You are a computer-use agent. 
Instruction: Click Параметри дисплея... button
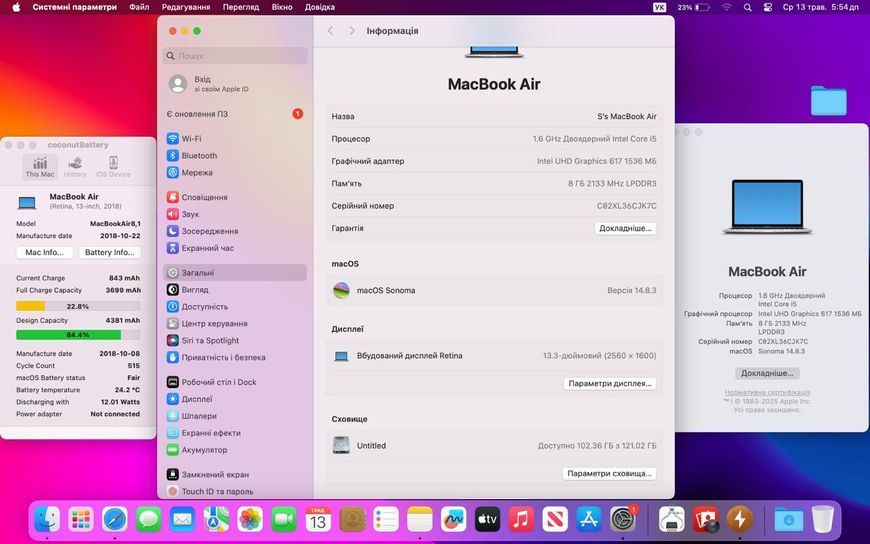[x=610, y=384]
